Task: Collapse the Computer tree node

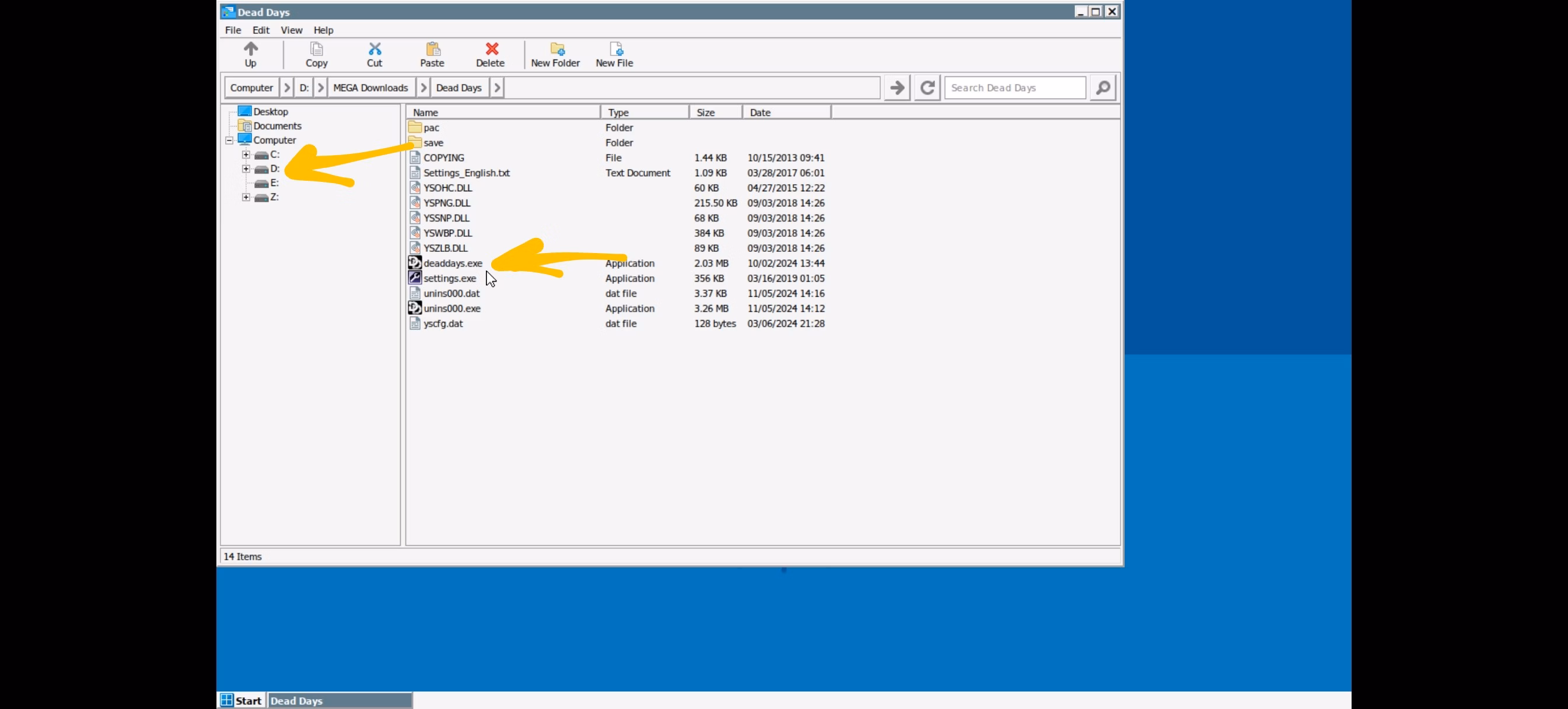Action: coord(229,141)
